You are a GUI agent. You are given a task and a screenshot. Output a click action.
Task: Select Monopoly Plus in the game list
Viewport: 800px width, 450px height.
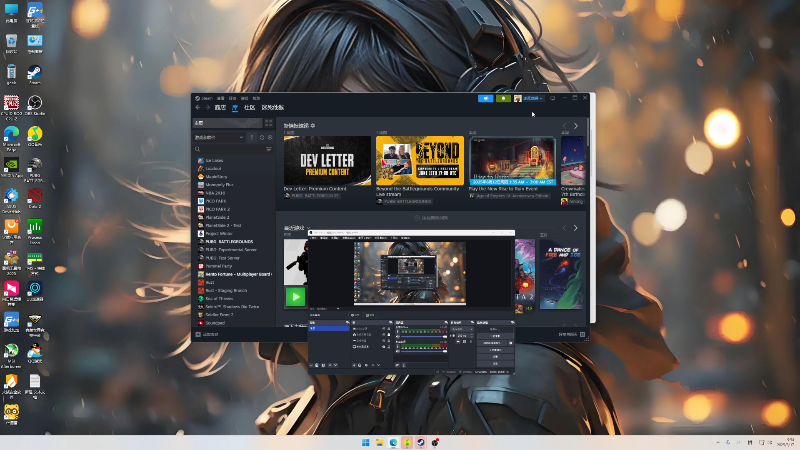point(219,185)
